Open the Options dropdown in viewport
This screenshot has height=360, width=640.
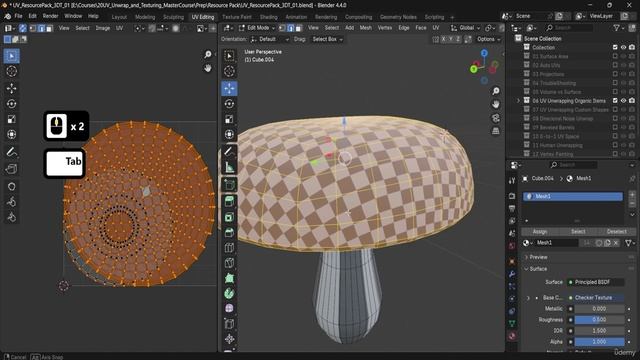488,39
